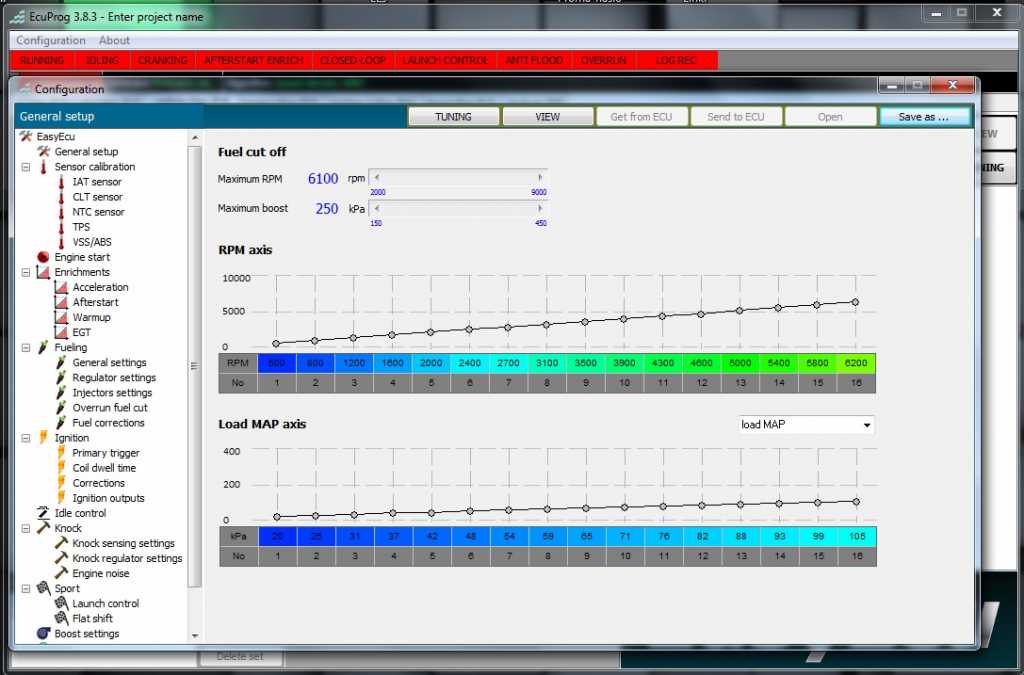Select the 2000 RPM axis cell

click(x=431, y=363)
